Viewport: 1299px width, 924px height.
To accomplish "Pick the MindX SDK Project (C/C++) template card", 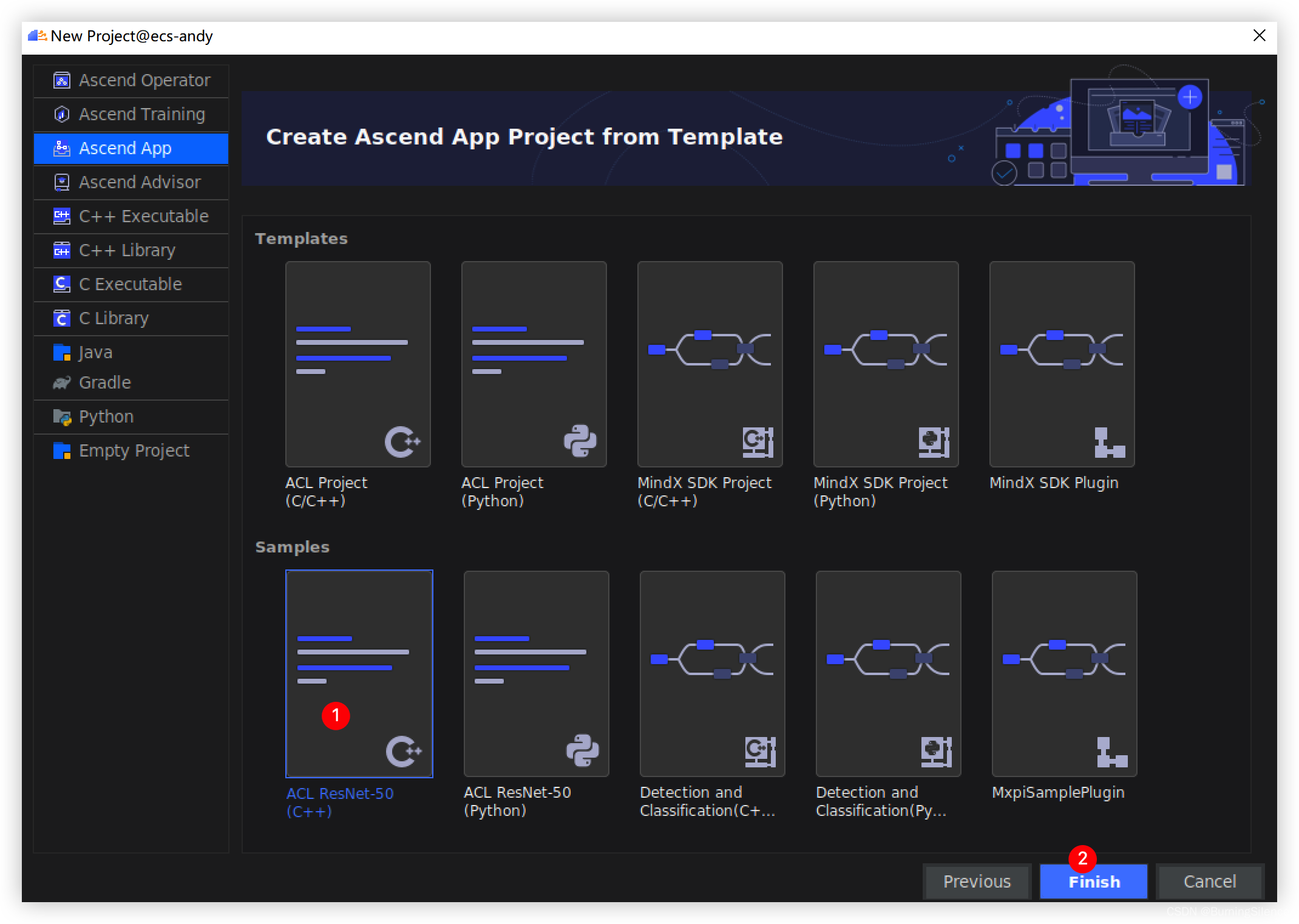I will point(710,364).
